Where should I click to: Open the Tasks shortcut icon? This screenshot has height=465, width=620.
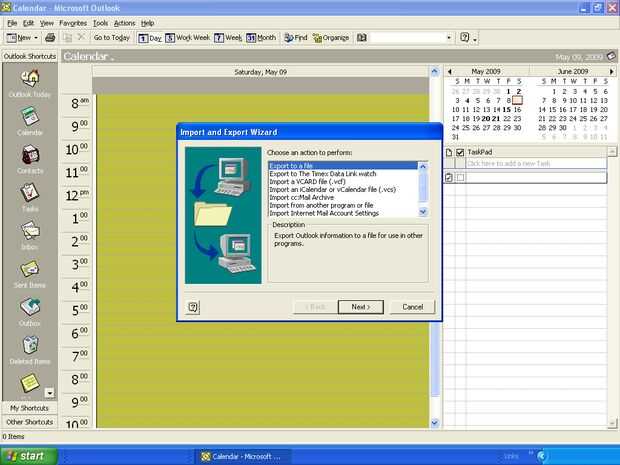coord(30,193)
